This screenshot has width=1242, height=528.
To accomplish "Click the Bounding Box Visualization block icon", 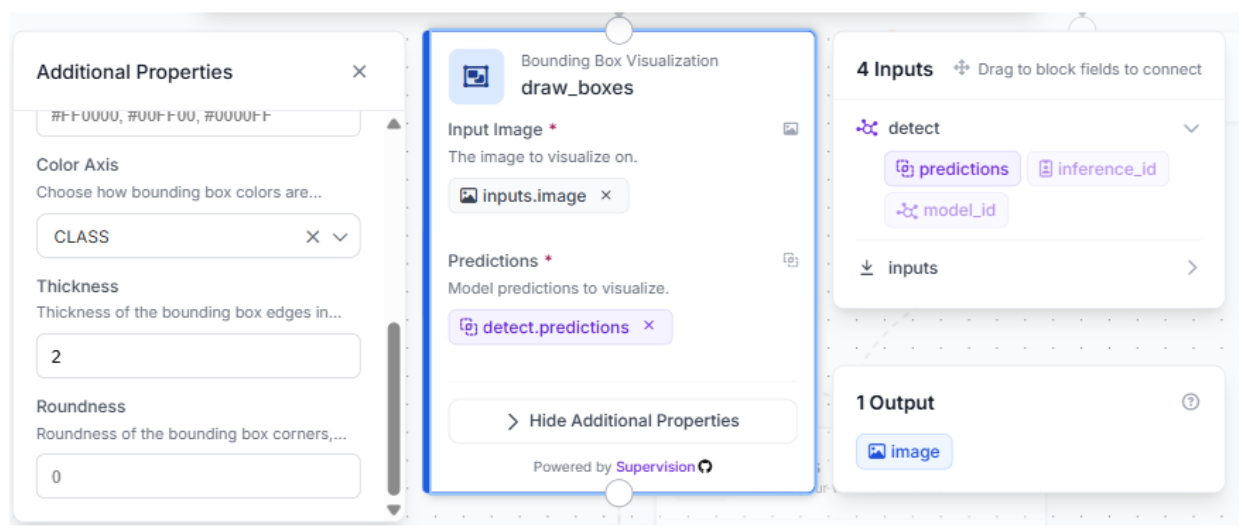I will pos(476,76).
